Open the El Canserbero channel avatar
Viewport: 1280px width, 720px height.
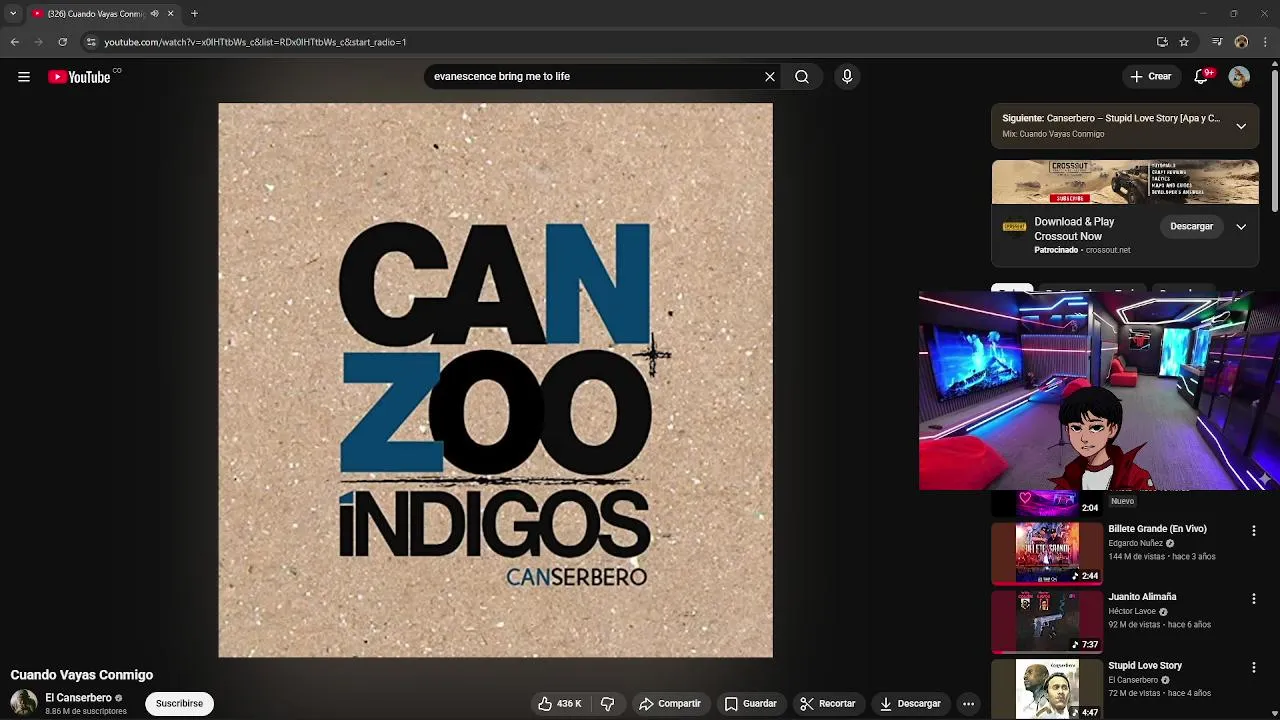click(24, 704)
